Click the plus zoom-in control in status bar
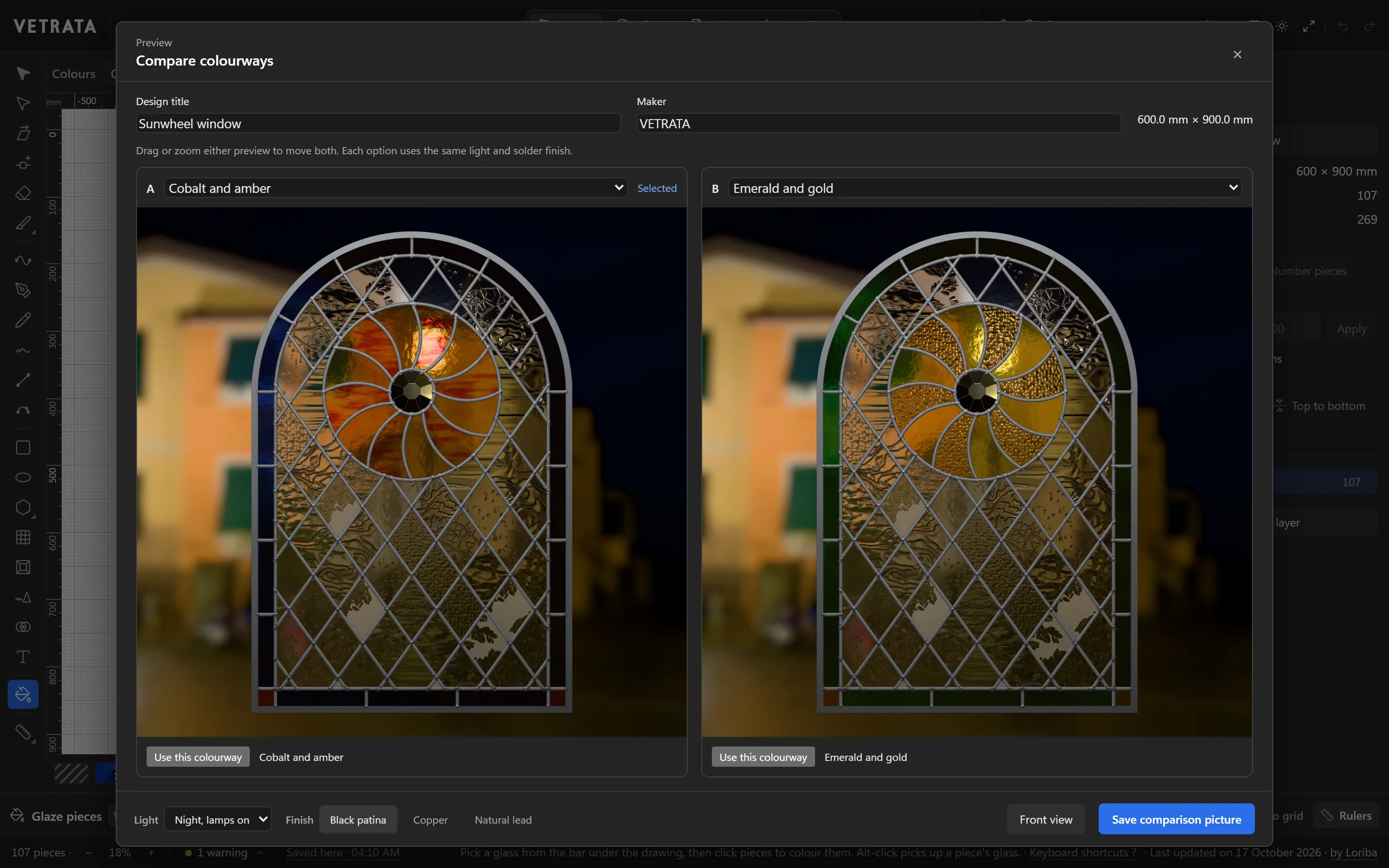Viewport: 1389px width, 868px height. click(x=151, y=853)
